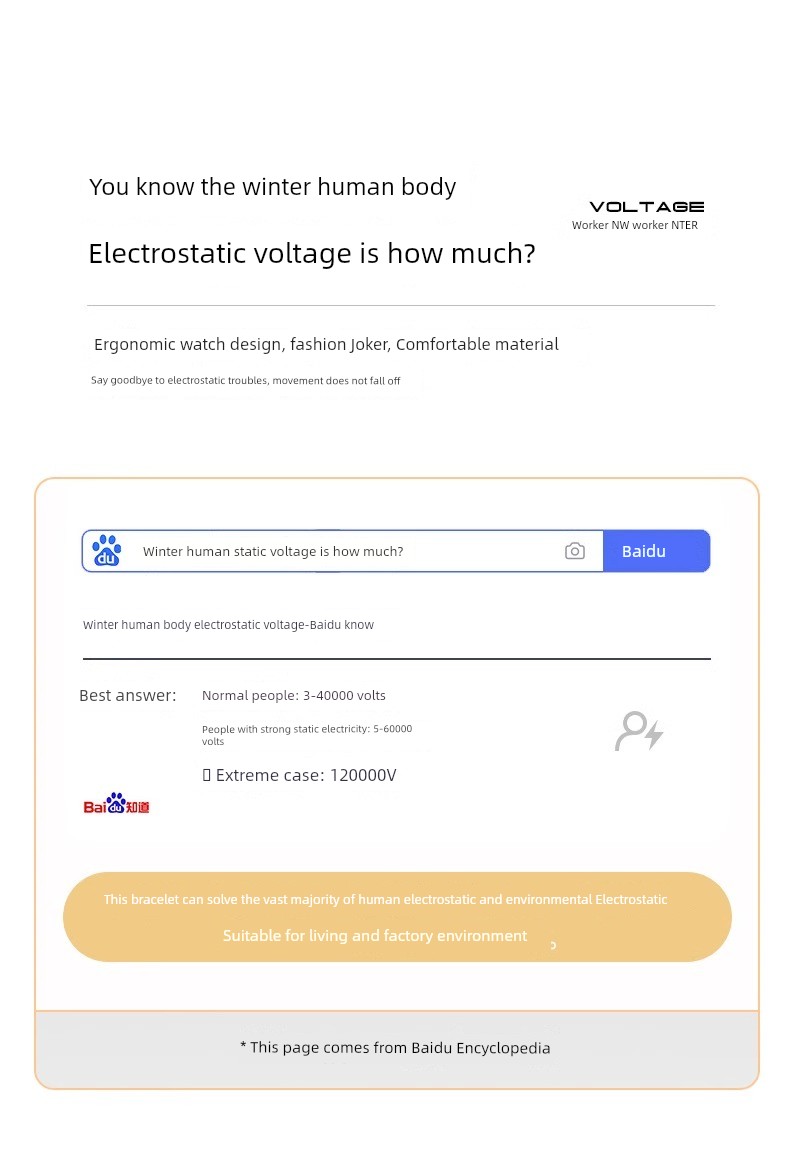Click the 'Best answer:' label

[x=127, y=695]
